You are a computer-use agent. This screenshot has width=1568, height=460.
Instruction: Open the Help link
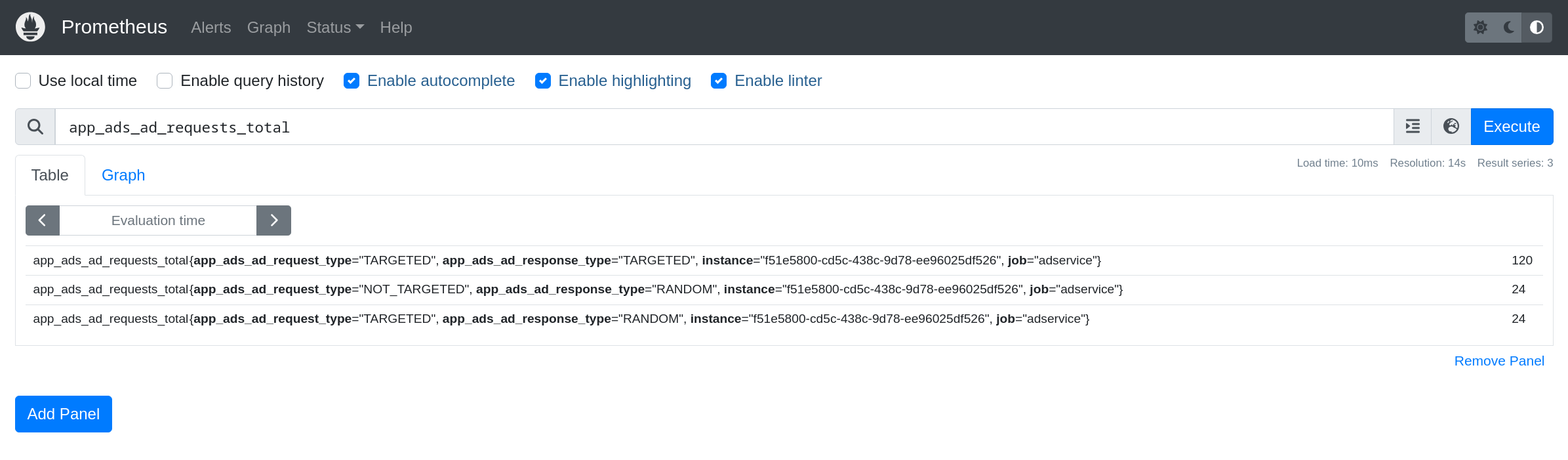[x=396, y=28]
